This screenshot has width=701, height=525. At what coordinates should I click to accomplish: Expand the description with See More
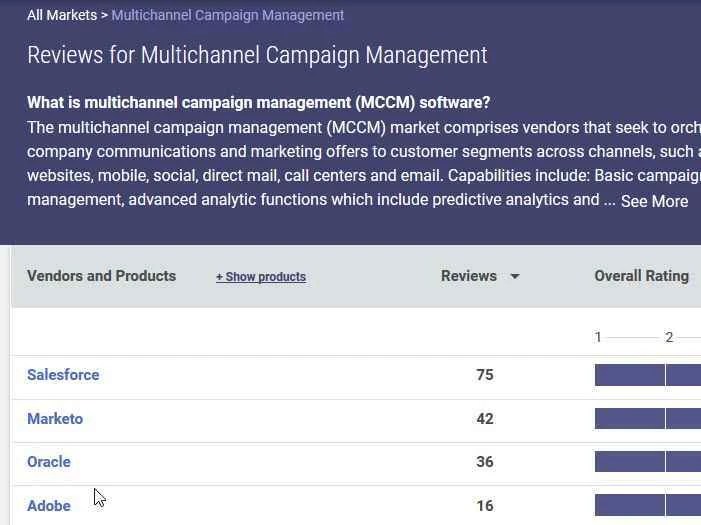pyautogui.click(x=654, y=201)
